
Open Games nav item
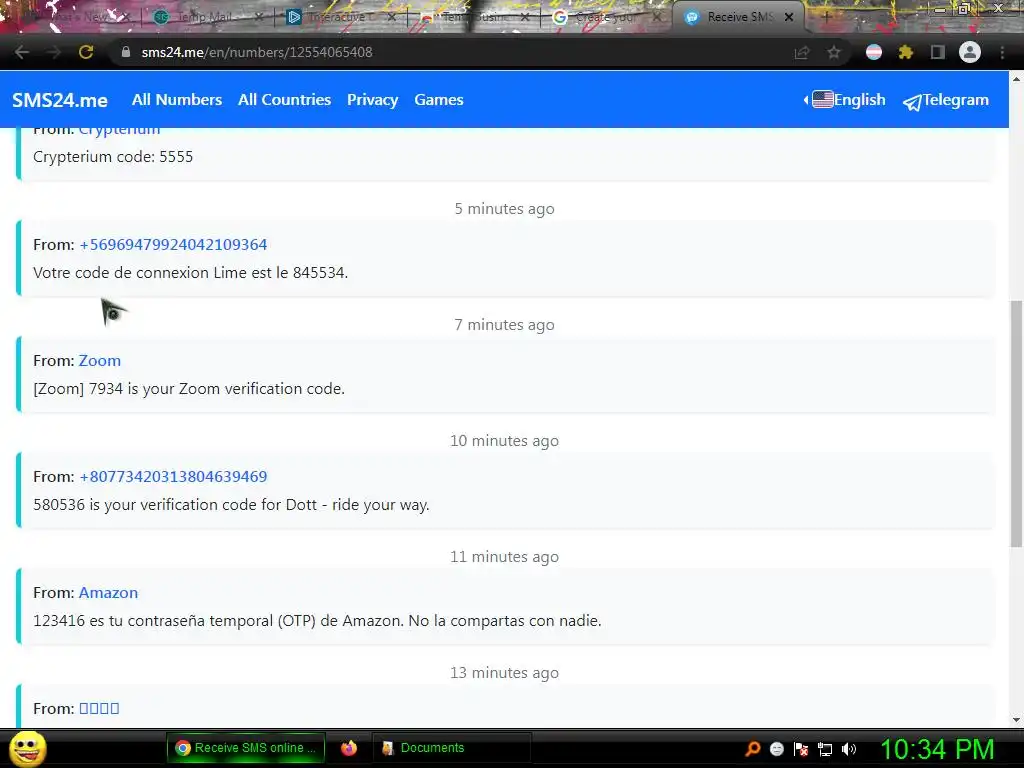439,100
